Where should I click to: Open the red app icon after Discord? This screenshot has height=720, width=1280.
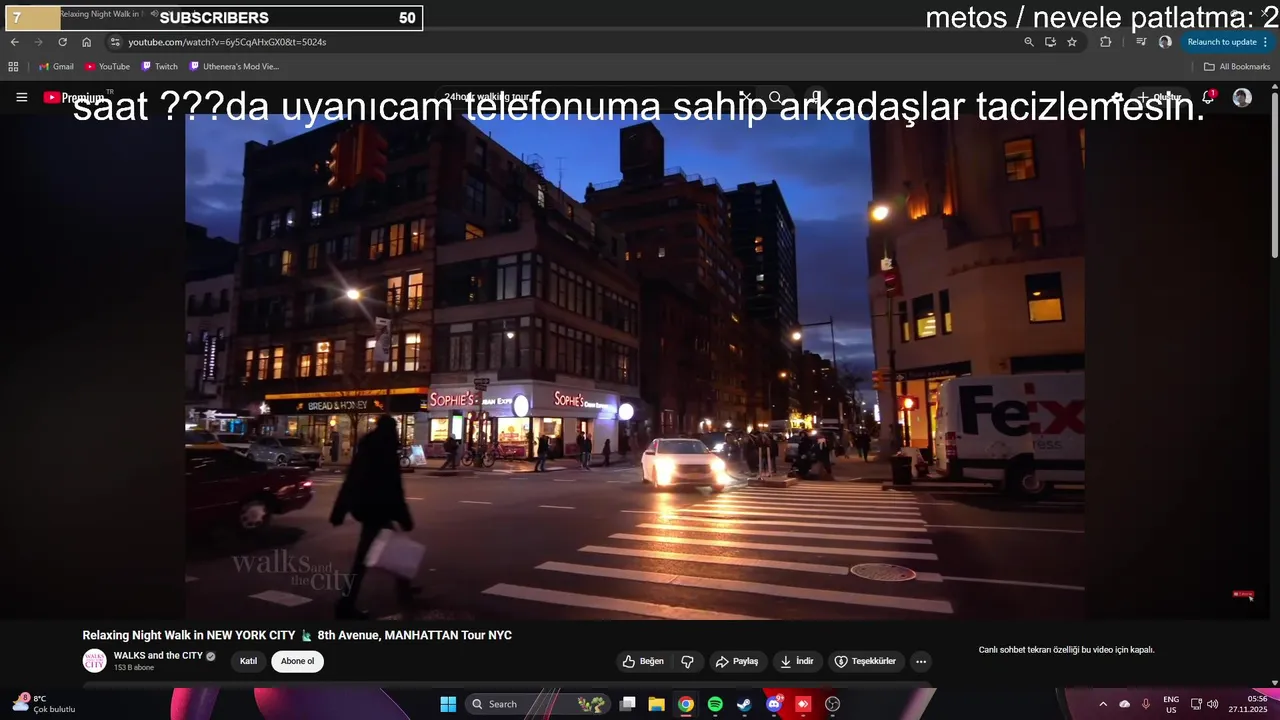(x=803, y=704)
